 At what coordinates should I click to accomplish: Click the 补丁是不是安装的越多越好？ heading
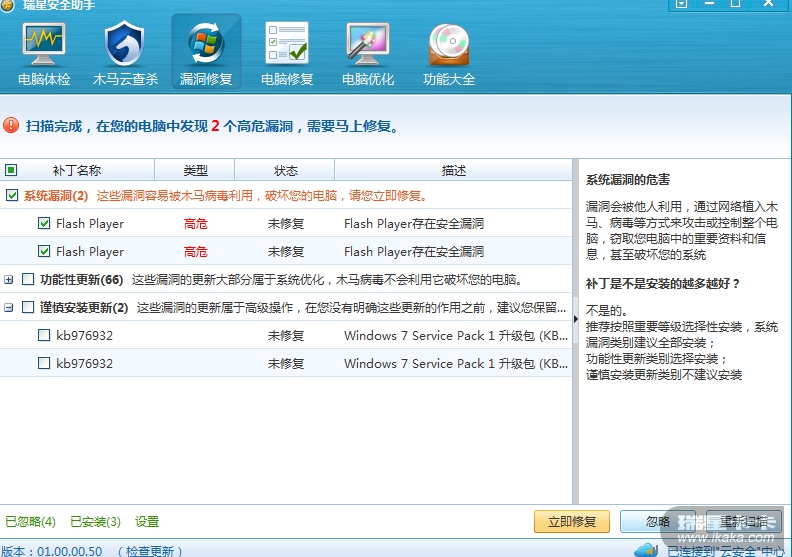[x=663, y=283]
